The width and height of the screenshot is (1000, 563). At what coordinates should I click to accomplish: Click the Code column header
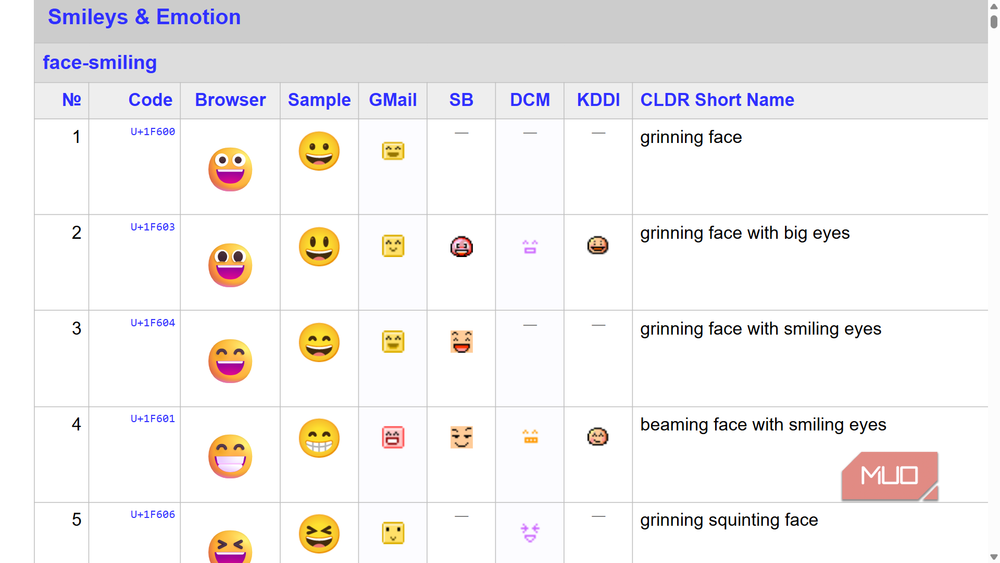point(151,100)
